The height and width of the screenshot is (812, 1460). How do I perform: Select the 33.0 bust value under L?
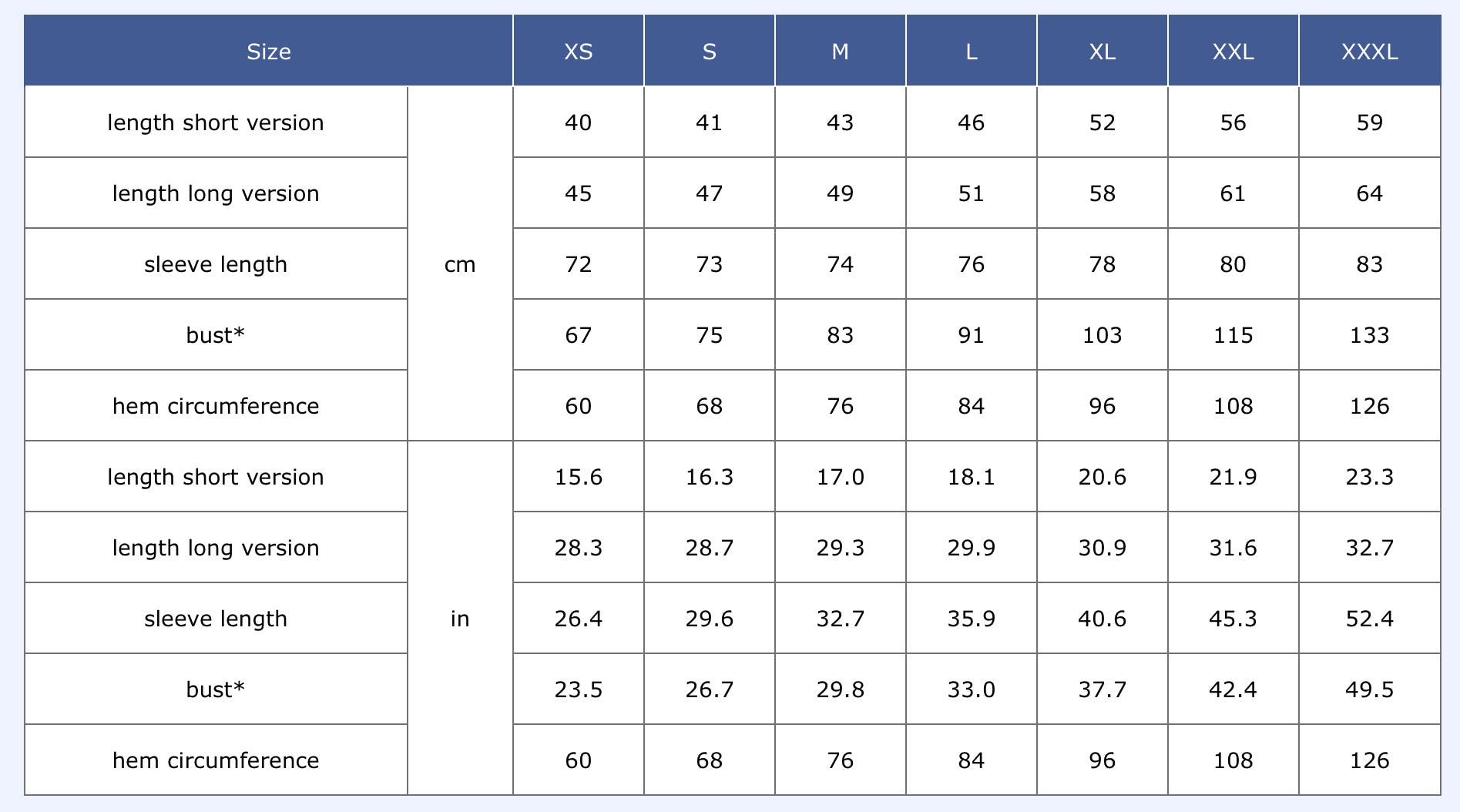pos(971,690)
